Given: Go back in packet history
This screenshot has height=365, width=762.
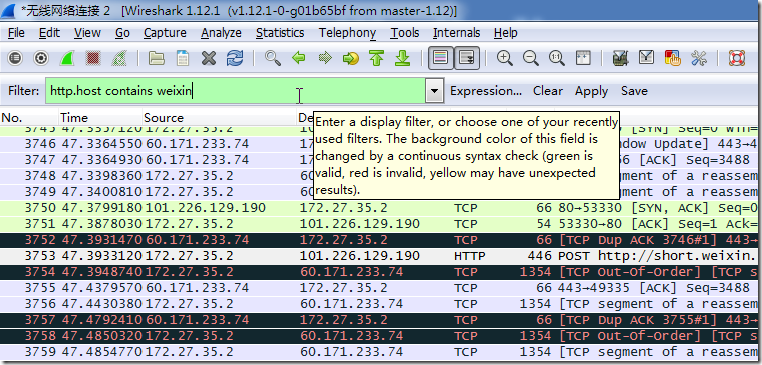Looking at the screenshot, I should [x=299, y=59].
